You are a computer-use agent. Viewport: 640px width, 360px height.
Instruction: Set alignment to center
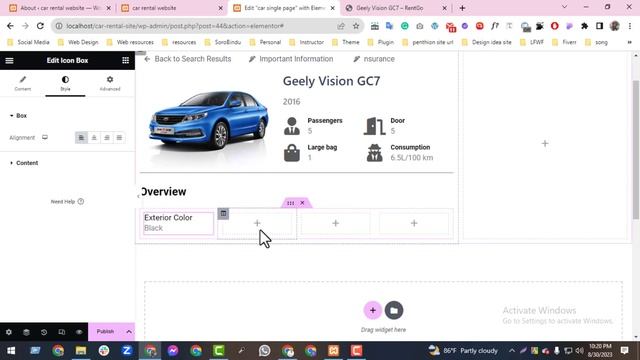point(94,138)
